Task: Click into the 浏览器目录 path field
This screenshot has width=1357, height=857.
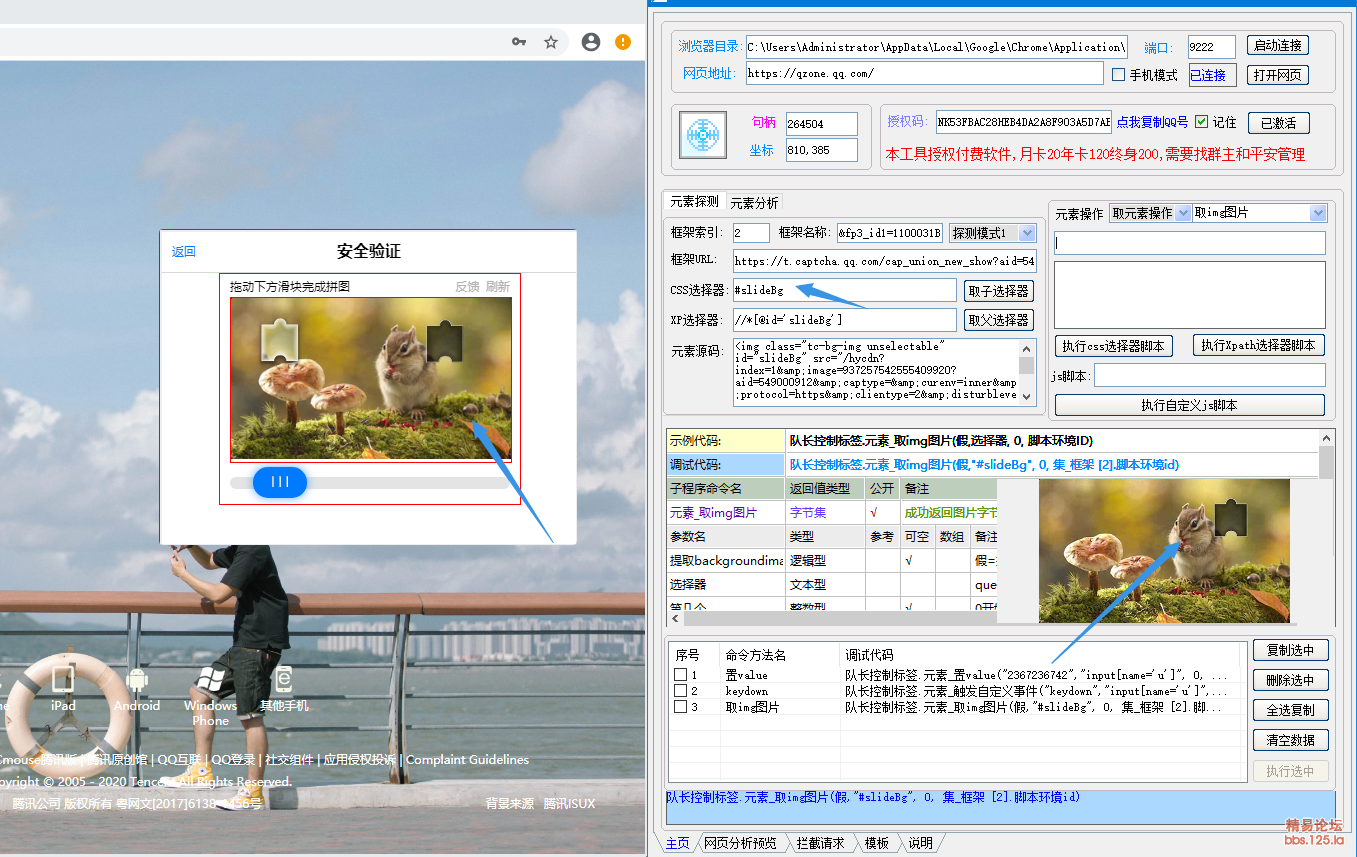Action: point(936,47)
